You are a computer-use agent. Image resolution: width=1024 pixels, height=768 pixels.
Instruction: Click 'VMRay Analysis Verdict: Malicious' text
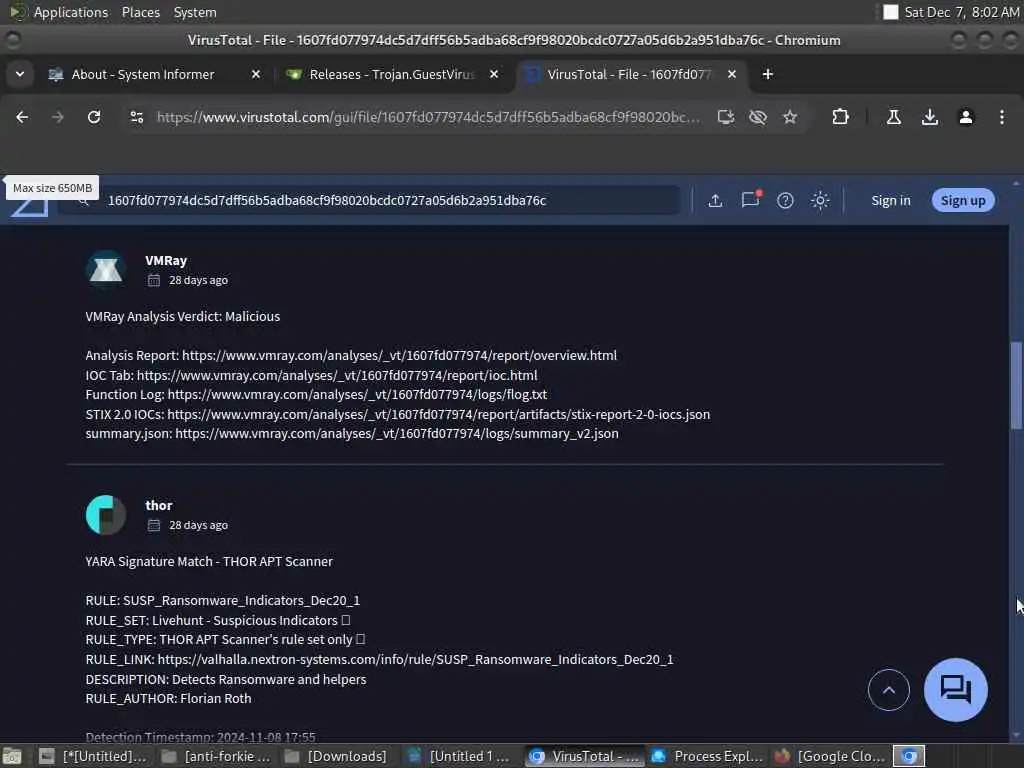pyautogui.click(x=183, y=317)
